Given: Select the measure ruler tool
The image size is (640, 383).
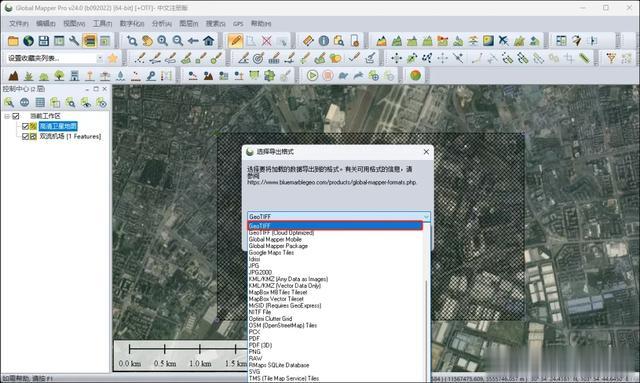Looking at the screenshot, I should [x=308, y=41].
